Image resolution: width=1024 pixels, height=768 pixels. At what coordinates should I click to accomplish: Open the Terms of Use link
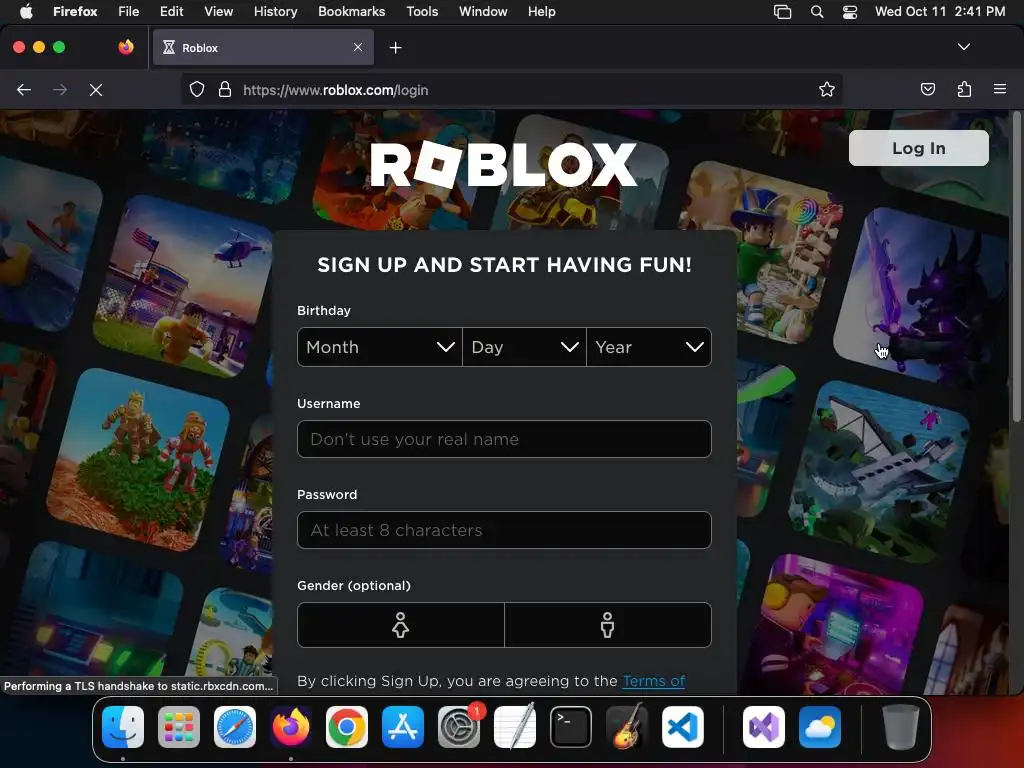[x=654, y=681]
